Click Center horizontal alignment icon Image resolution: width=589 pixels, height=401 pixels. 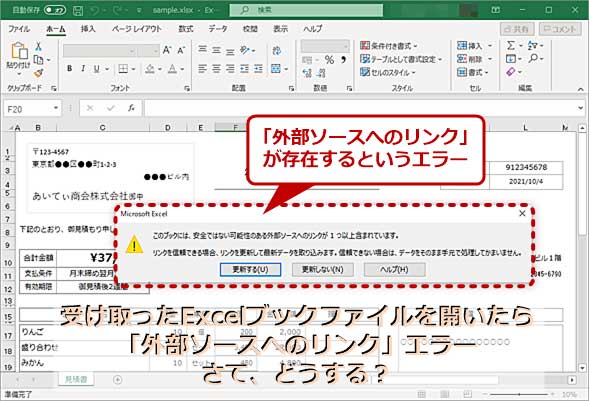[x=216, y=69]
